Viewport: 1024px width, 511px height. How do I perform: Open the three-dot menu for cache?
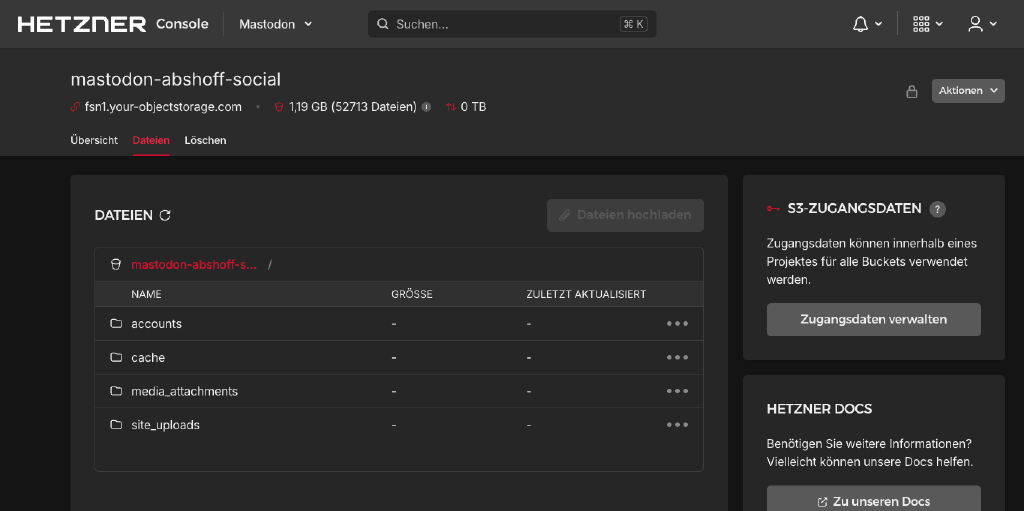(x=677, y=357)
